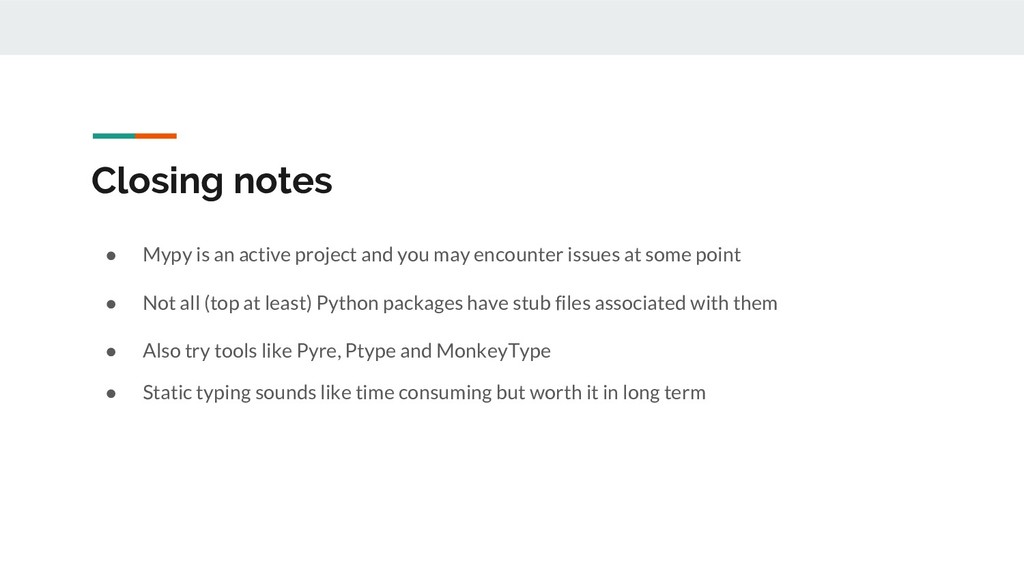
Task: Click the bullet dot before "Also try tools"
Action: tap(113, 351)
